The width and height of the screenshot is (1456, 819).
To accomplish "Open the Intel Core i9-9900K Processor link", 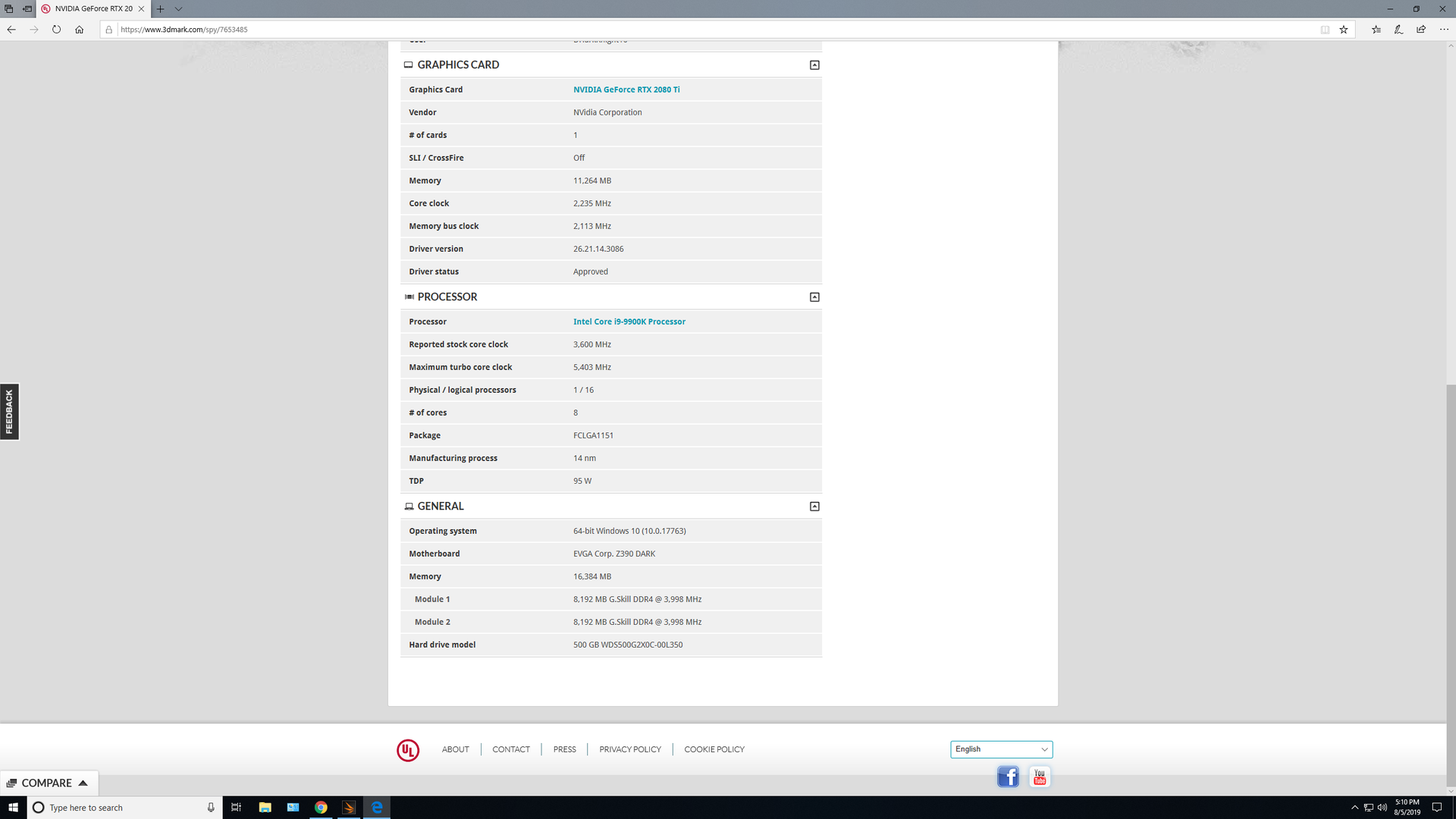I will [629, 322].
